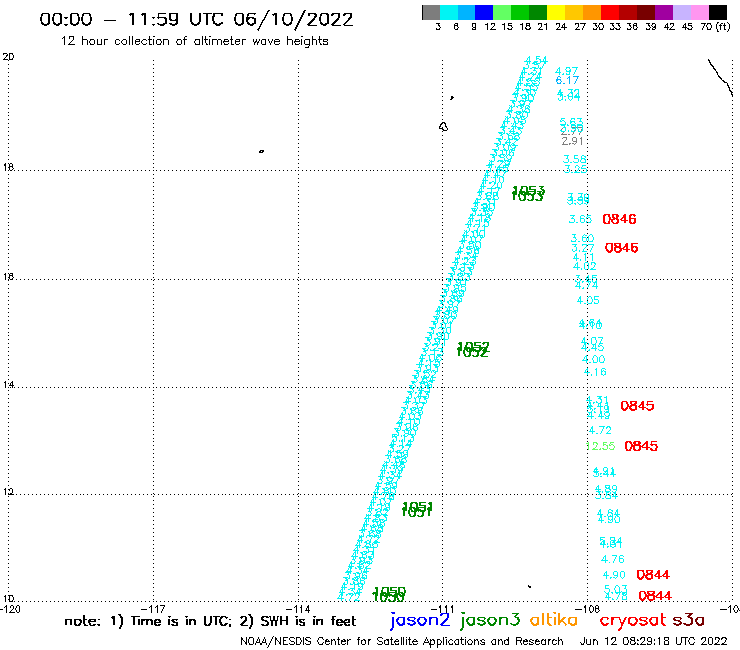Click the '-117' longitude axis label
The image size is (740, 650).
click(x=153, y=609)
